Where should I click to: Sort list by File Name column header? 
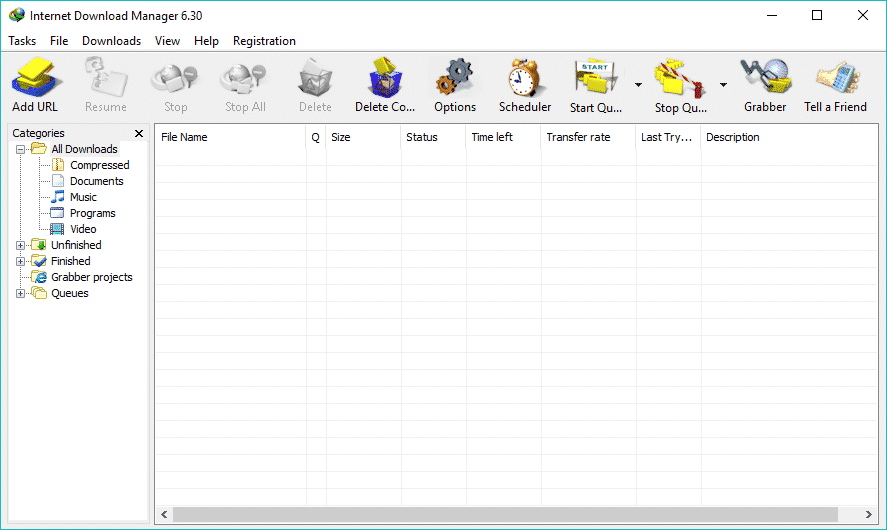tap(230, 137)
